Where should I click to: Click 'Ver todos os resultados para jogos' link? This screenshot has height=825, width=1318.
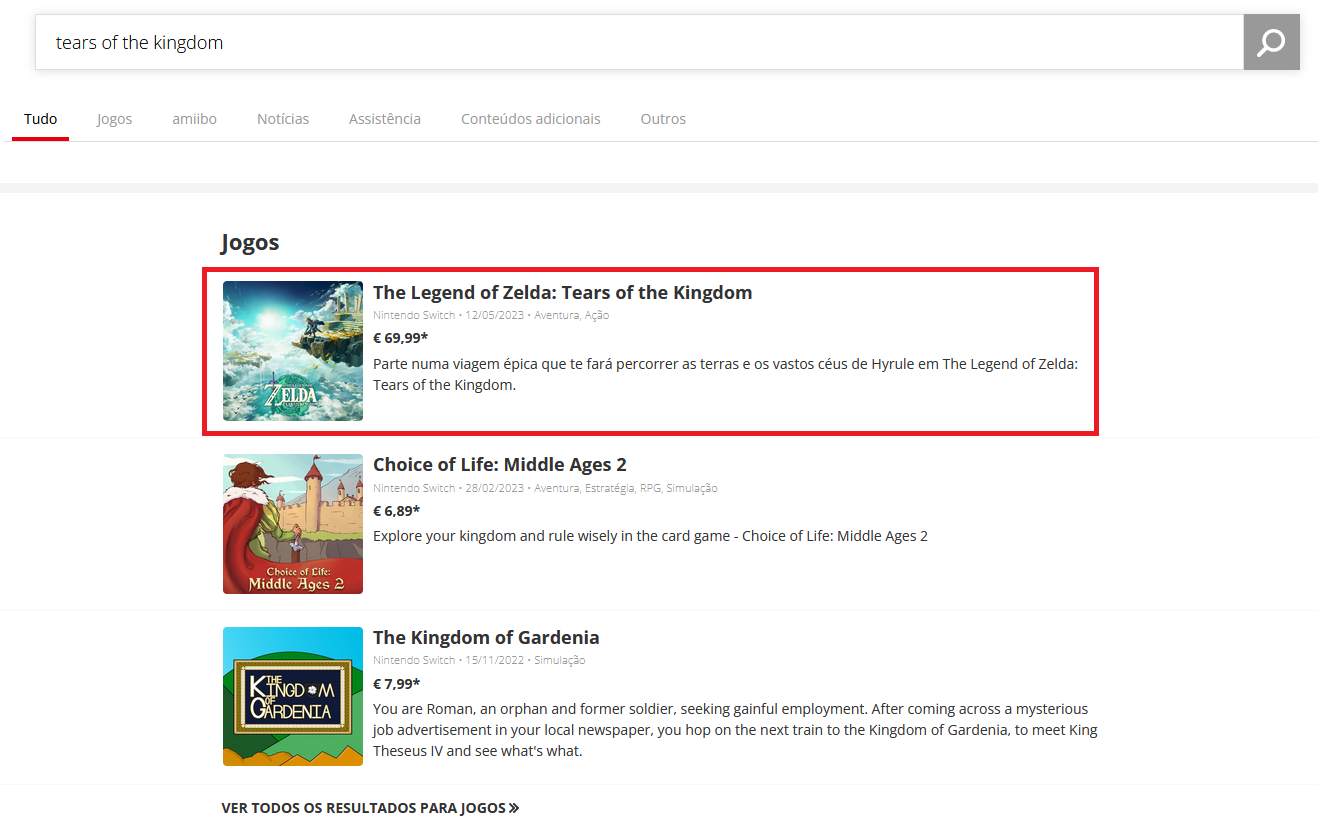pyautogui.click(x=370, y=808)
